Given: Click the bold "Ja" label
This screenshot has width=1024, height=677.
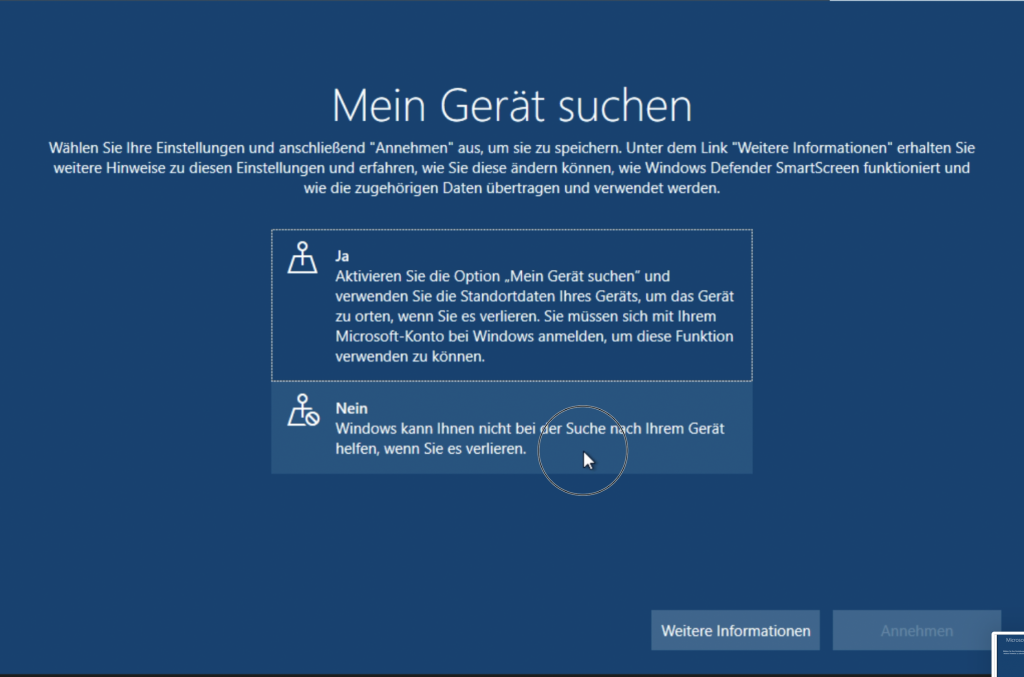Looking at the screenshot, I should pyautogui.click(x=342, y=256).
